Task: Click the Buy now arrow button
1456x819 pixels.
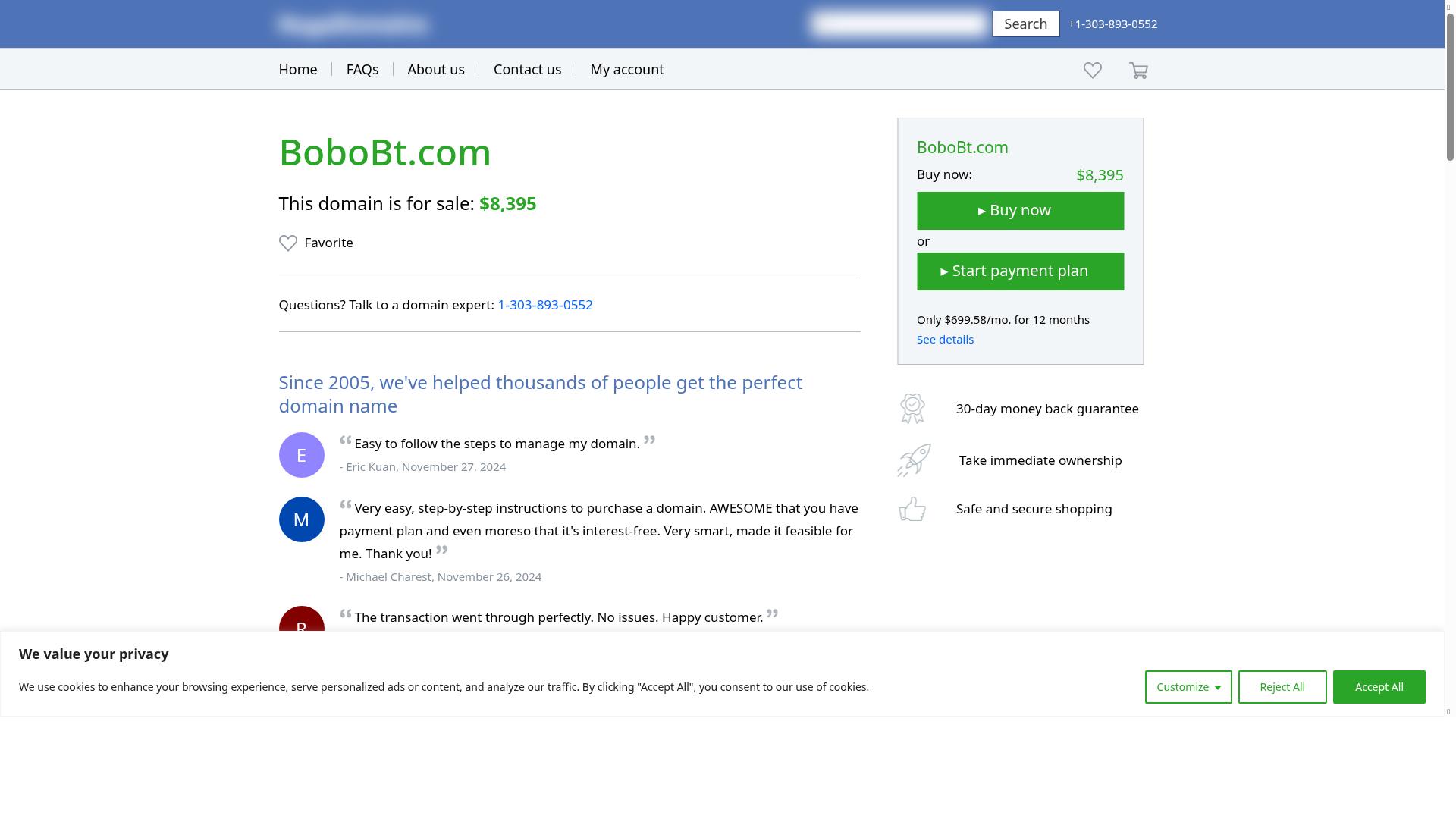Action: click(1020, 210)
